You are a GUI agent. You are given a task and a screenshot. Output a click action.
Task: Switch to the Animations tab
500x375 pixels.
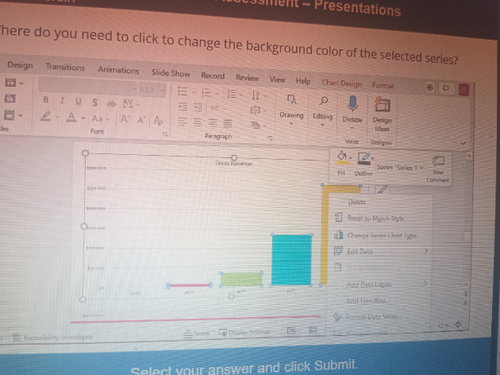click(118, 70)
